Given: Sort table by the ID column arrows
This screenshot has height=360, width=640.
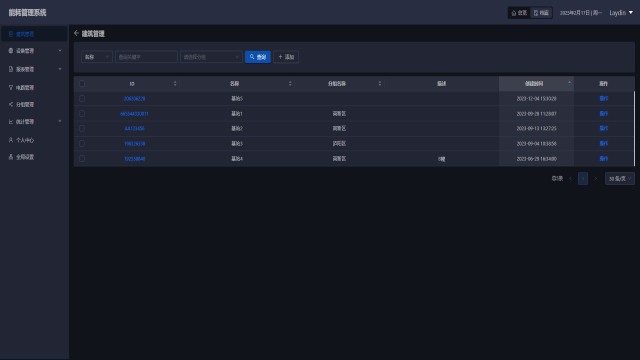Looking at the screenshot, I should tap(175, 83).
